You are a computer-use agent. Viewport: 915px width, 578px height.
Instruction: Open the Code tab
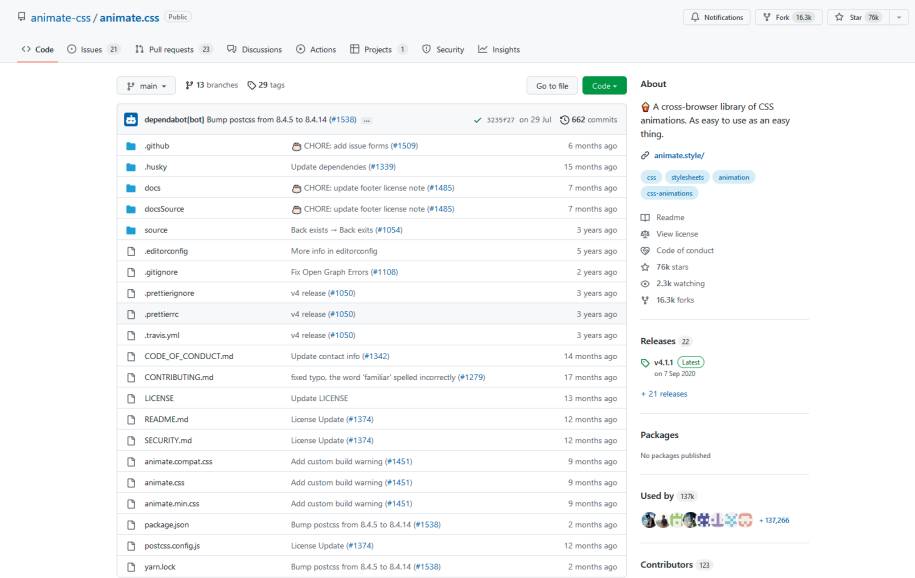tap(37, 50)
